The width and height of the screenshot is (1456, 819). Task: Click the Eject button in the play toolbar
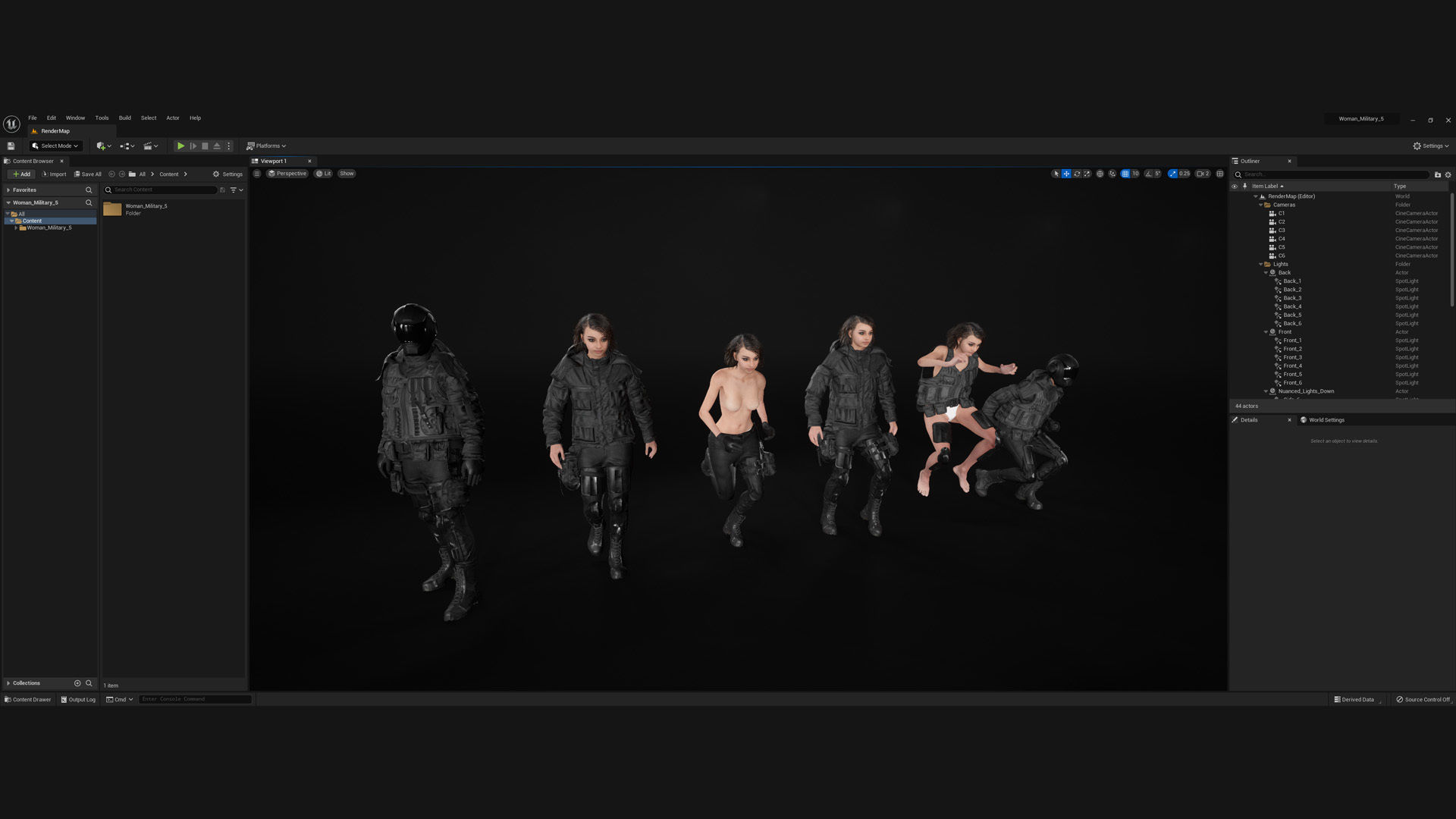click(217, 146)
